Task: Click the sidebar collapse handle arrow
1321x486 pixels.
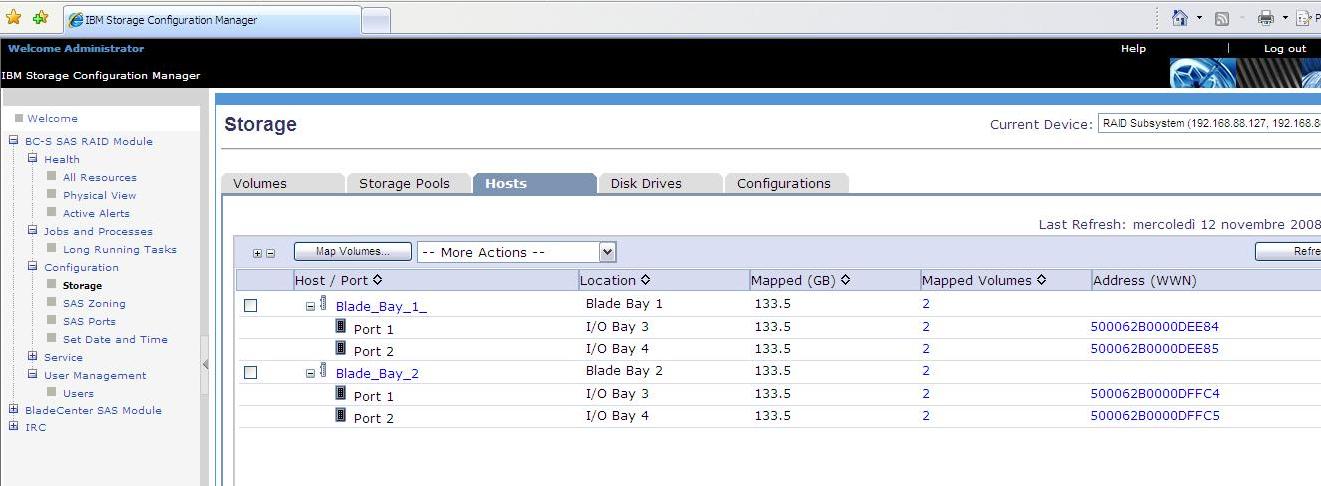Action: [205, 364]
